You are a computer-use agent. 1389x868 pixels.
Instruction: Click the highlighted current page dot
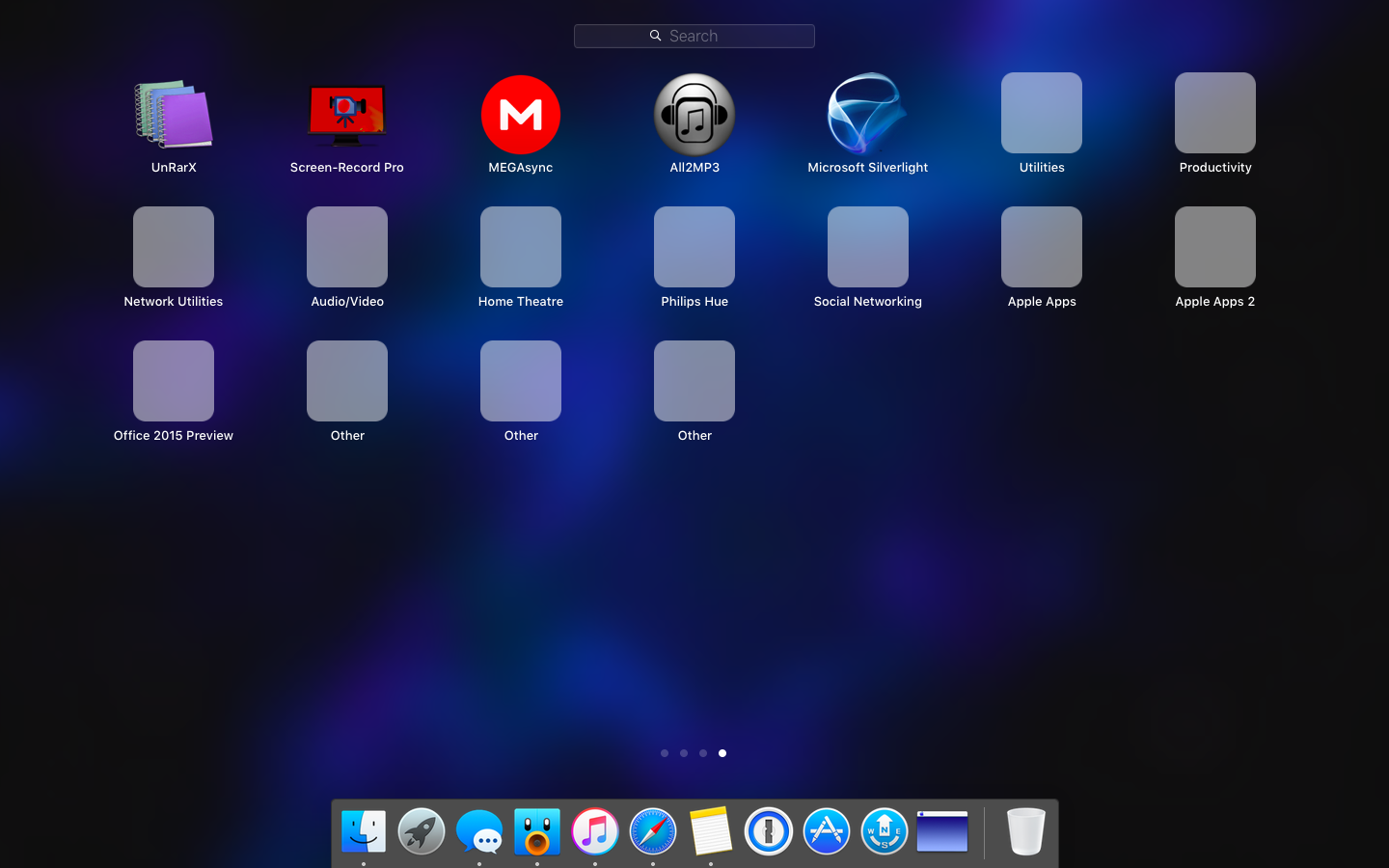(722, 753)
